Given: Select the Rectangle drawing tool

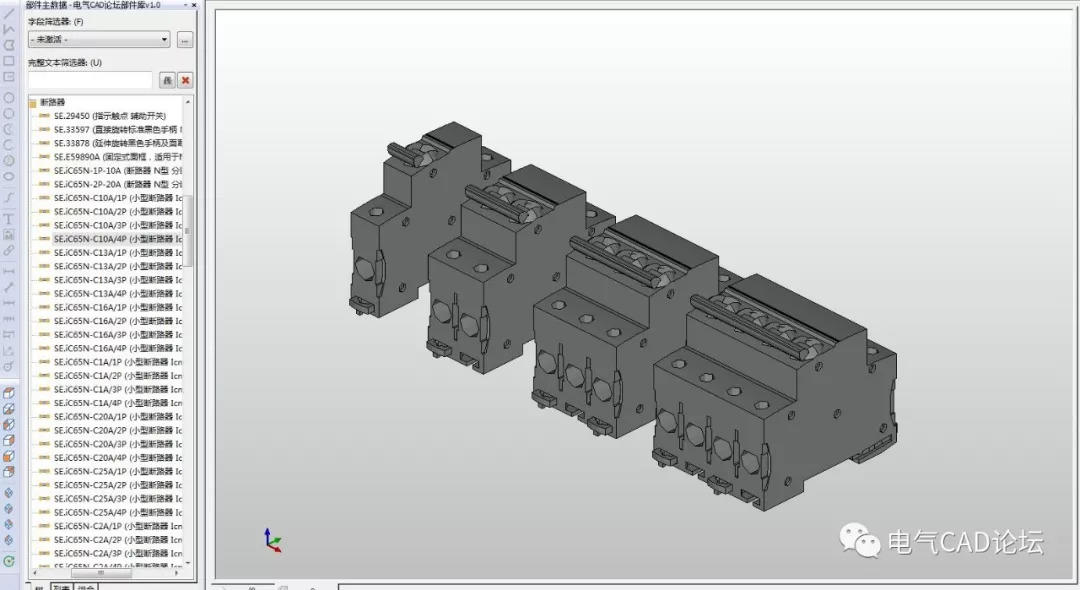Looking at the screenshot, I should 9,61.
